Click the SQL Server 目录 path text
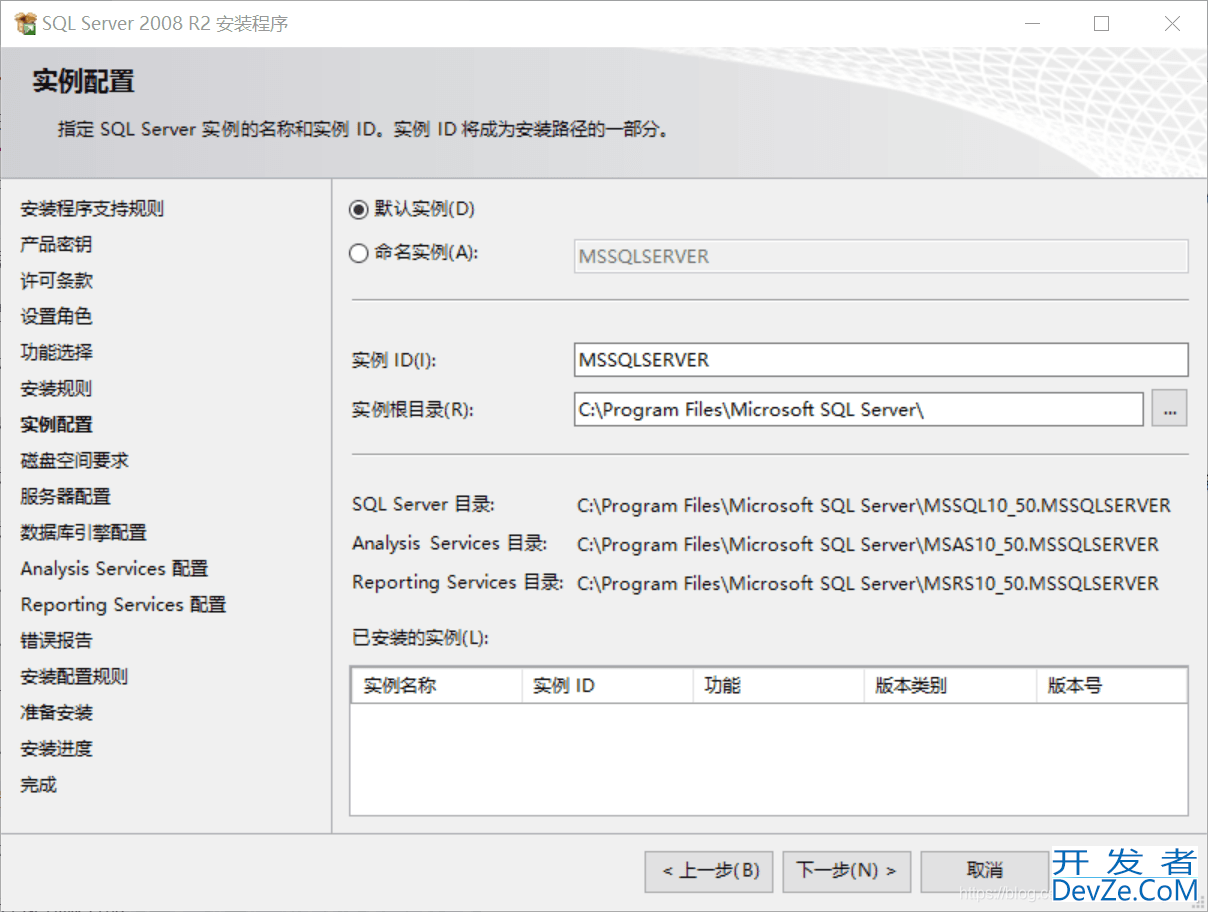Viewport: 1208px width, 912px height. click(874, 506)
